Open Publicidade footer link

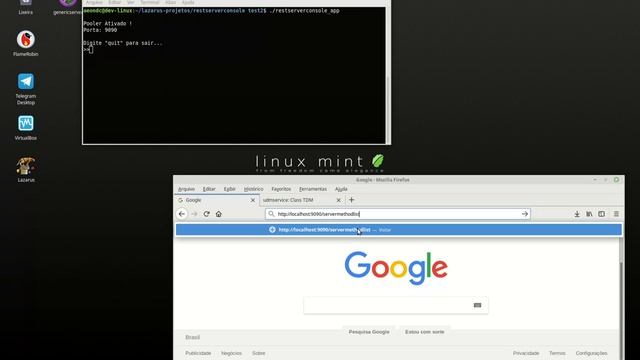tap(198, 353)
